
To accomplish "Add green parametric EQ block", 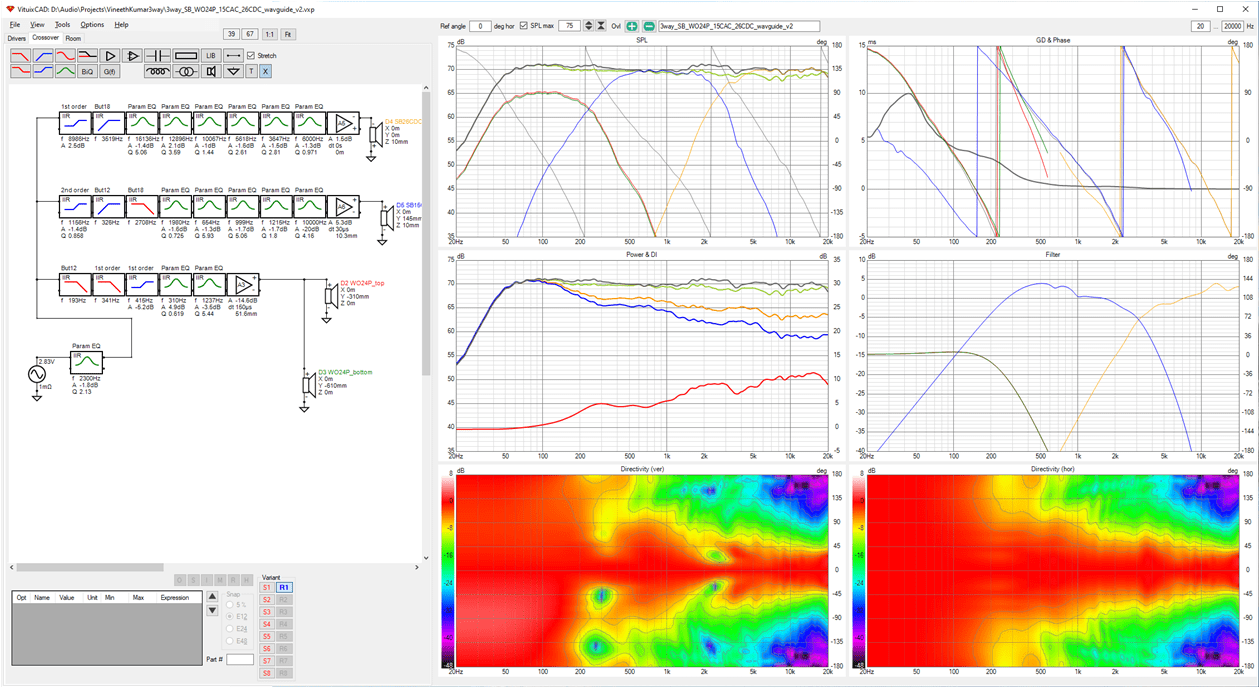I will (65, 72).
